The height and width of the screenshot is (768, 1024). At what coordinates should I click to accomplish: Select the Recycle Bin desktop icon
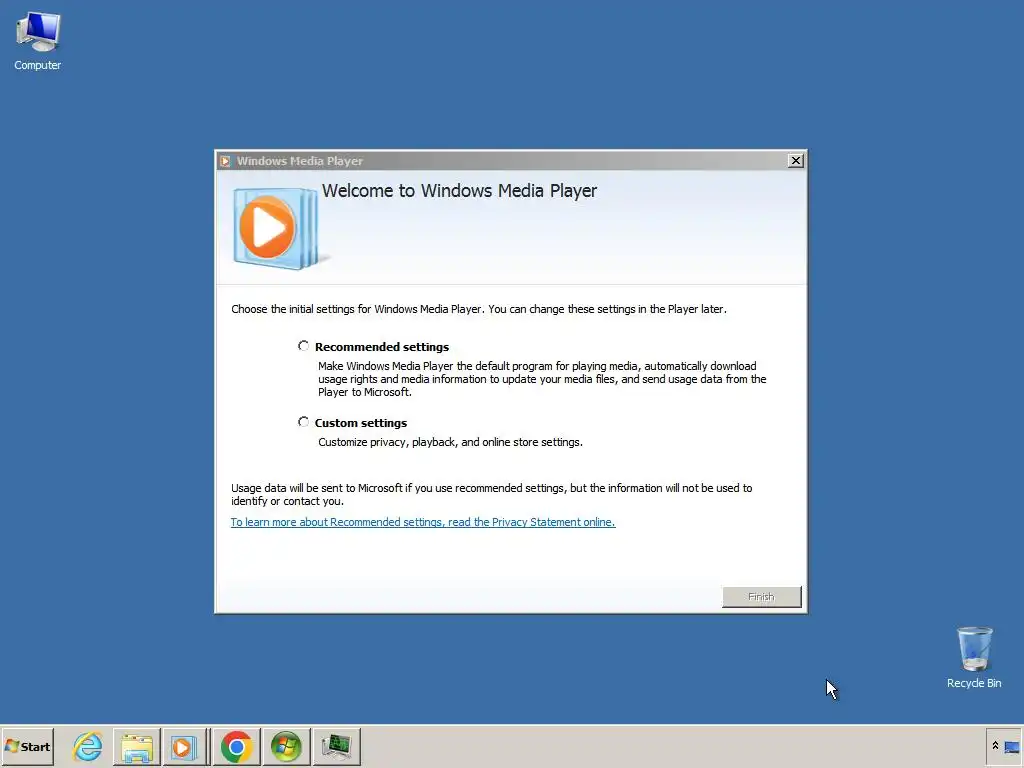pyautogui.click(x=974, y=658)
